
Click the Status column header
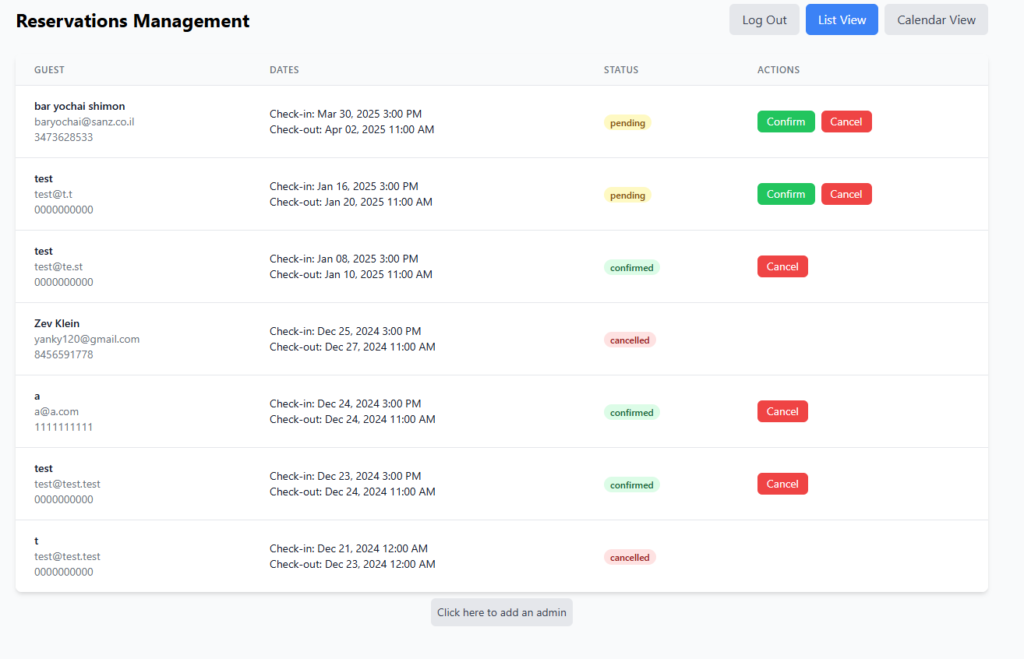[x=620, y=70]
